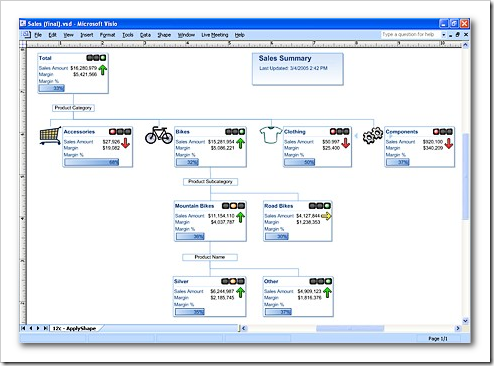Click the traffic light indicator in Bikes card
Viewport: 494px width, 366px height.
[x=235, y=132]
